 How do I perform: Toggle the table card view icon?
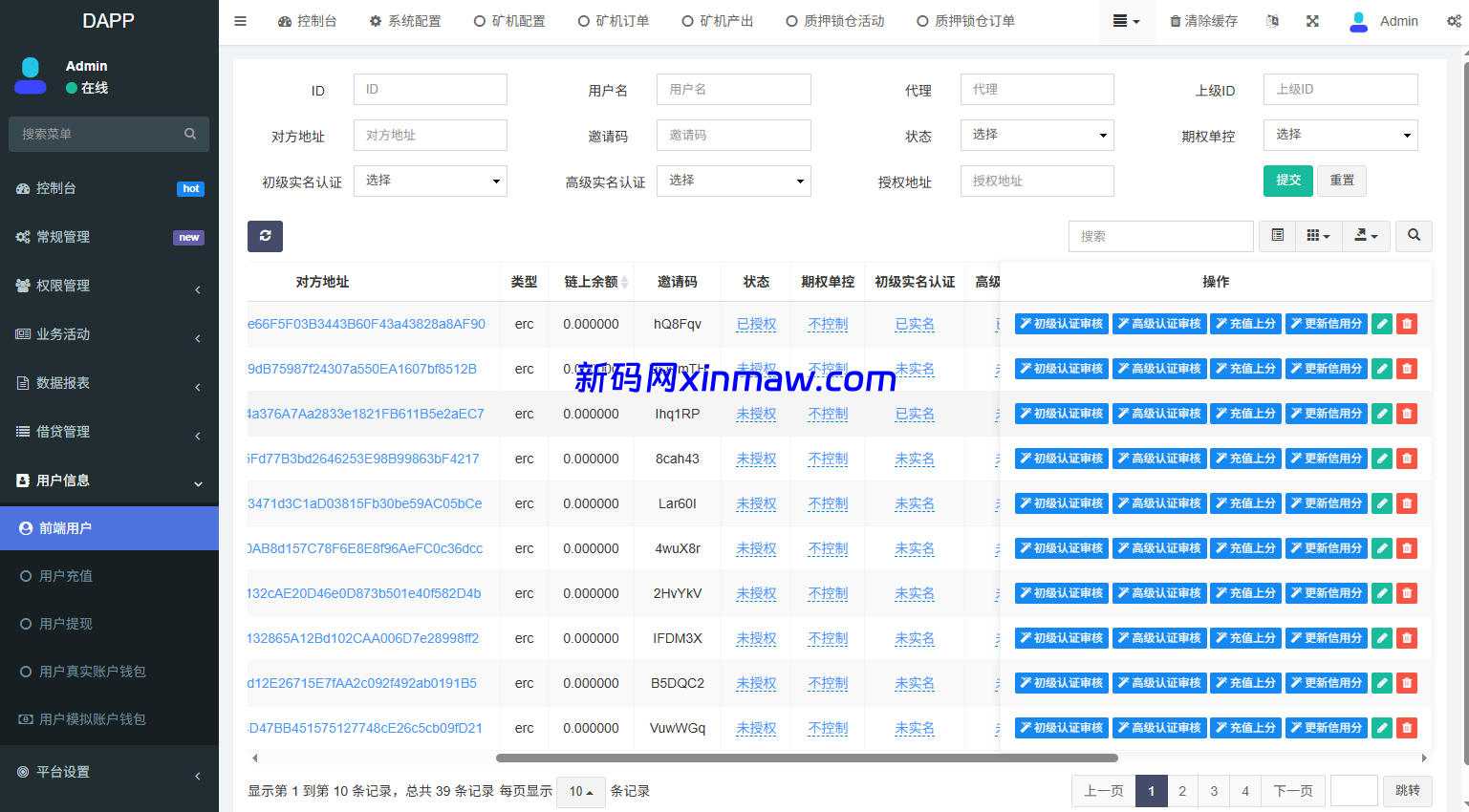point(1277,236)
